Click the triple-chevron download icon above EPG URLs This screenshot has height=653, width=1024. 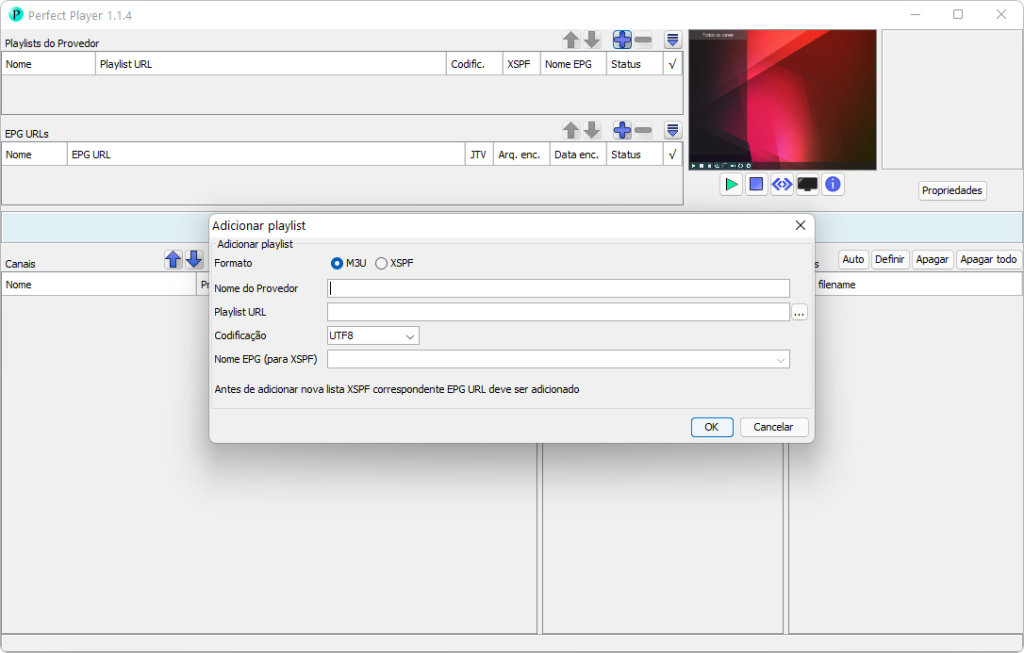(x=673, y=130)
